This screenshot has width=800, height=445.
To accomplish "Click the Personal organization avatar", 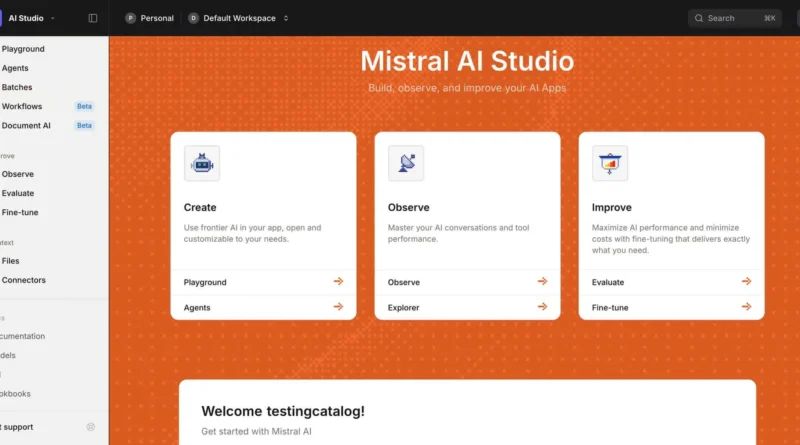I will 131,18.
